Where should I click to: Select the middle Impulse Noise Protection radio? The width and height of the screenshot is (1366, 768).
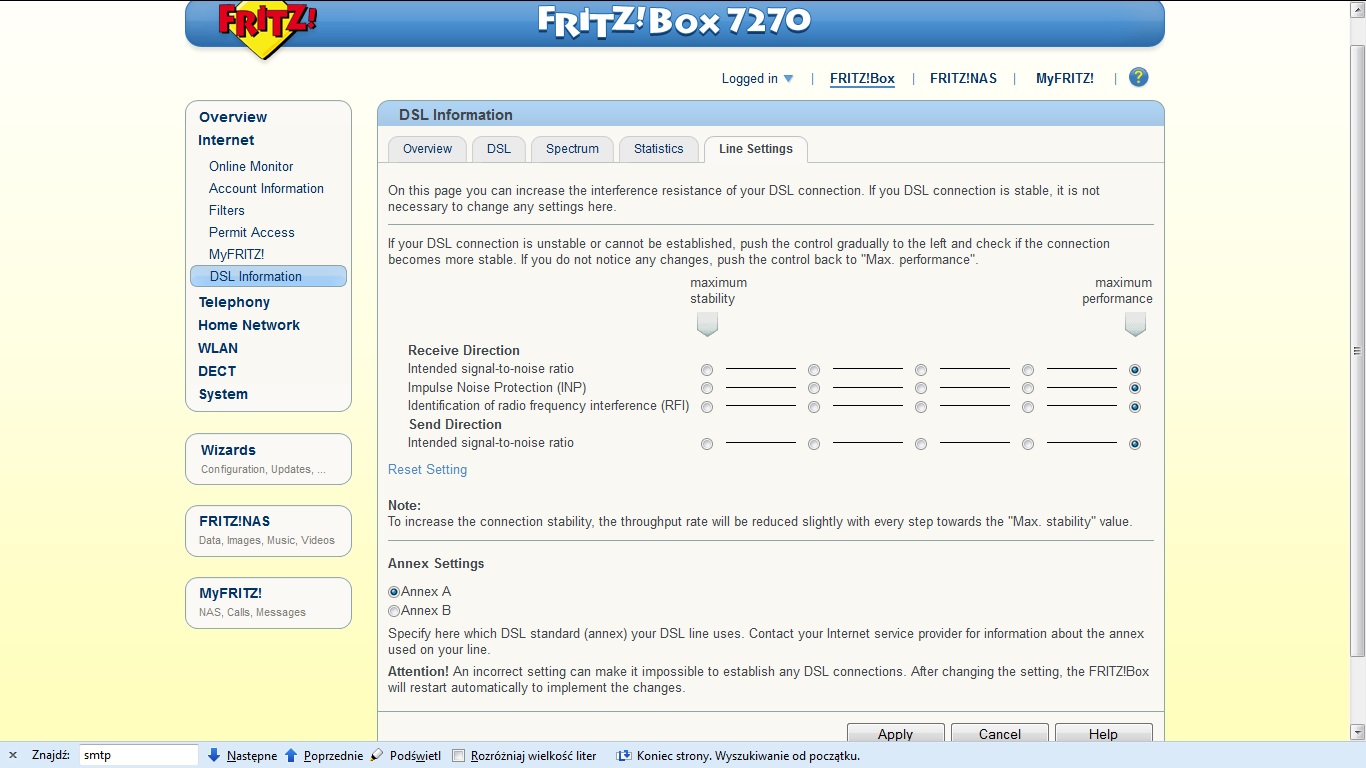point(921,388)
